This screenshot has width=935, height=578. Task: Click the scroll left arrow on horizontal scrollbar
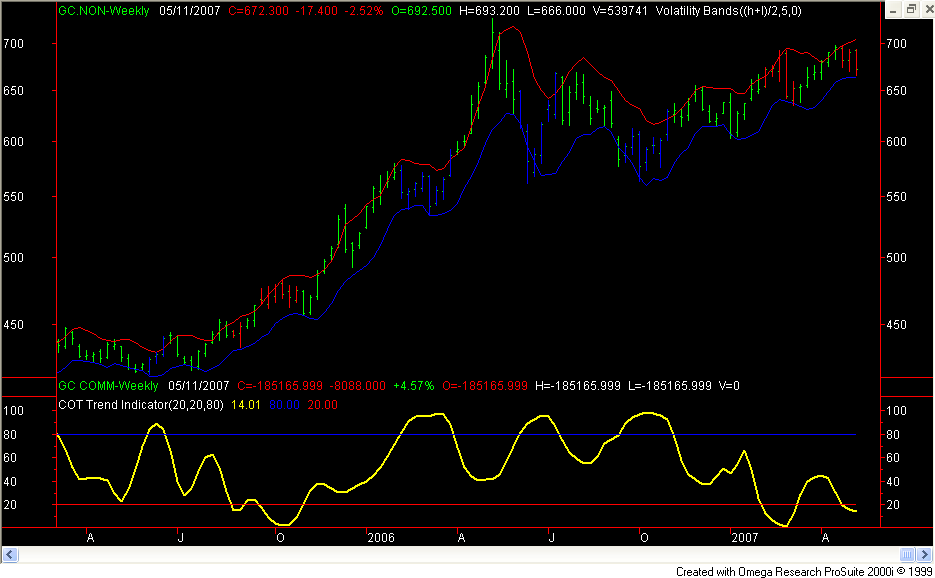coord(10,555)
